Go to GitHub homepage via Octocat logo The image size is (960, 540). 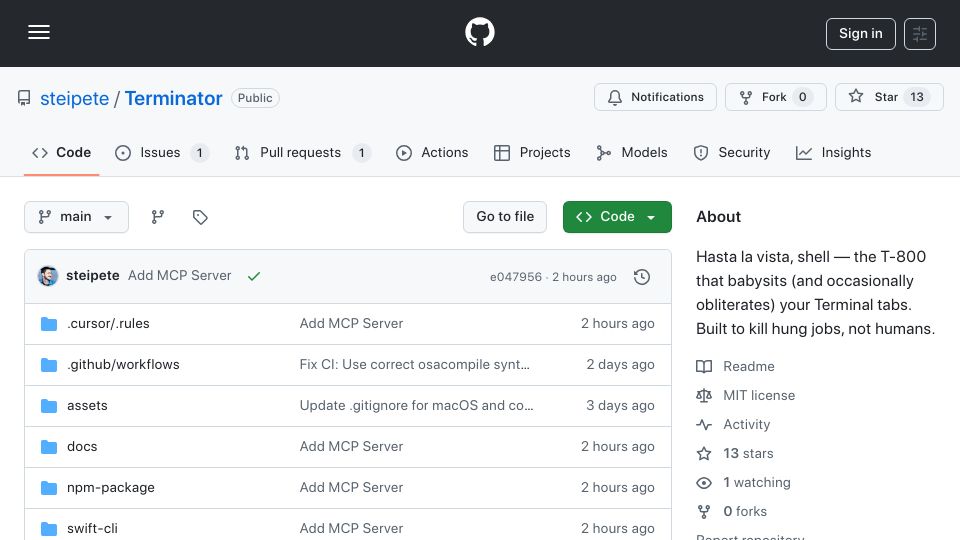click(479, 32)
